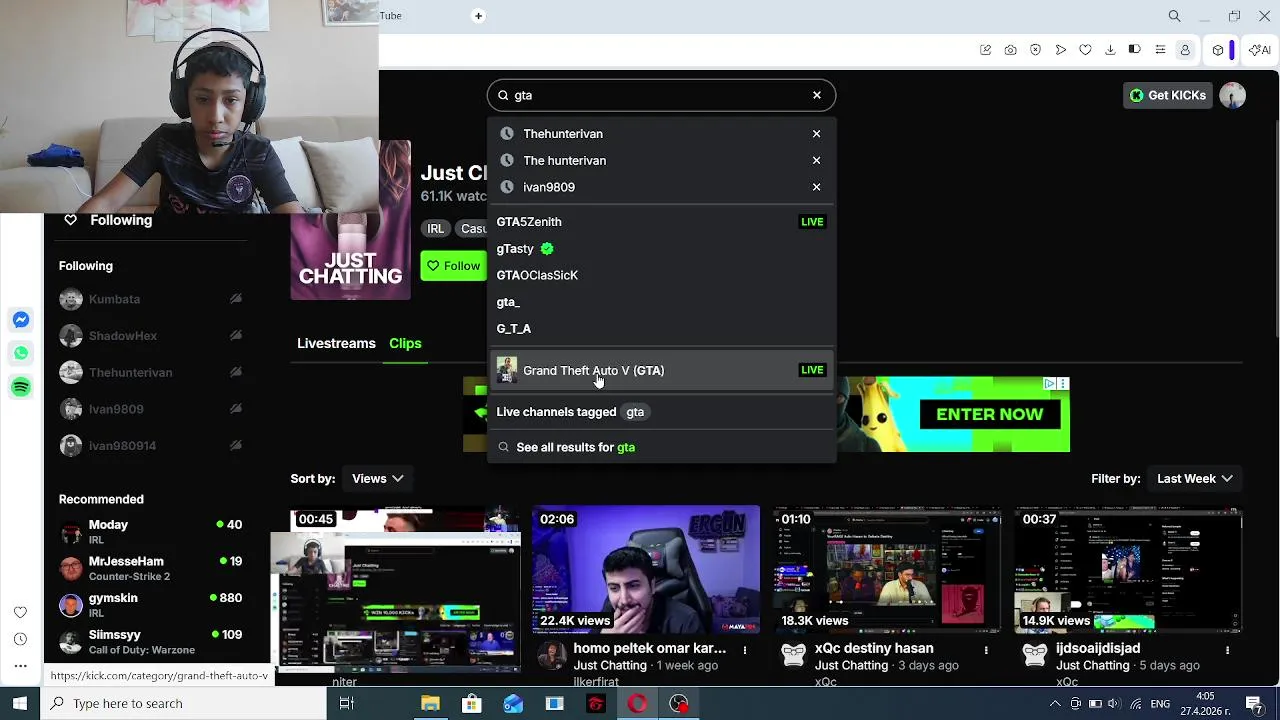Play the 'homo peltek omar' clip thumbnail
Viewport: 1280px width, 720px height.
pyautogui.click(x=646, y=570)
